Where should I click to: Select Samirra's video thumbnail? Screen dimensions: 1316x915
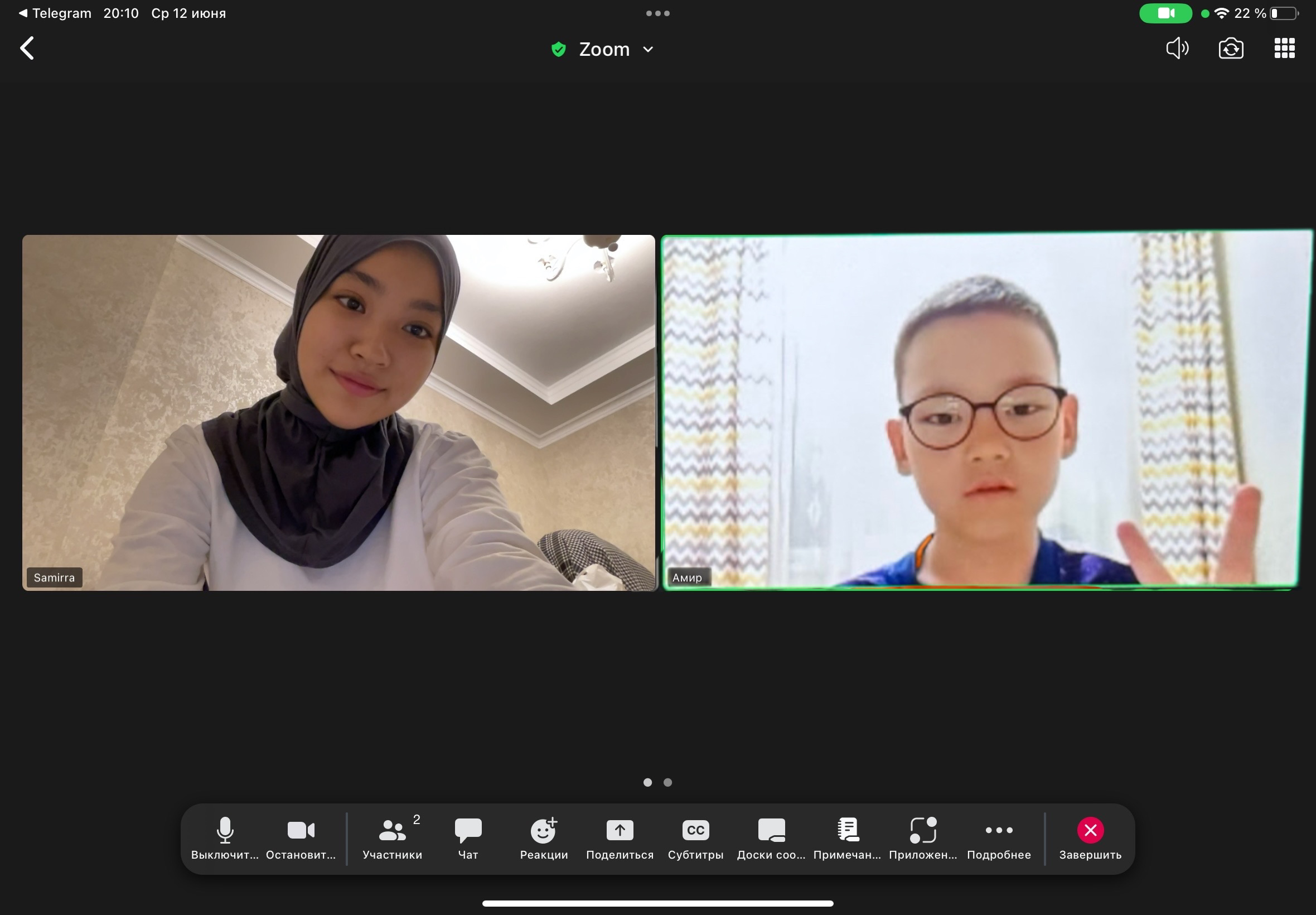338,412
